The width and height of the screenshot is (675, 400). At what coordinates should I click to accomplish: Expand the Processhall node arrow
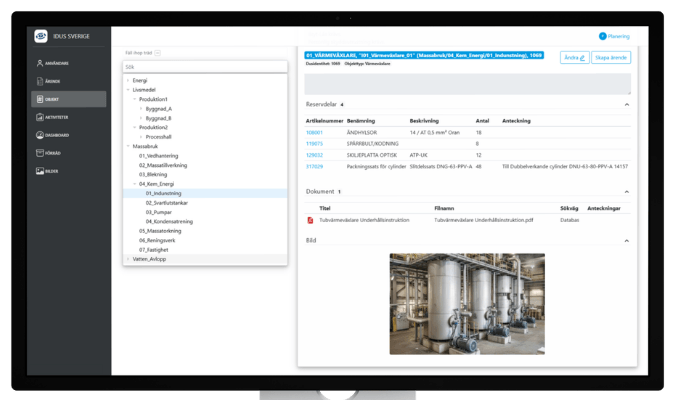(x=141, y=137)
